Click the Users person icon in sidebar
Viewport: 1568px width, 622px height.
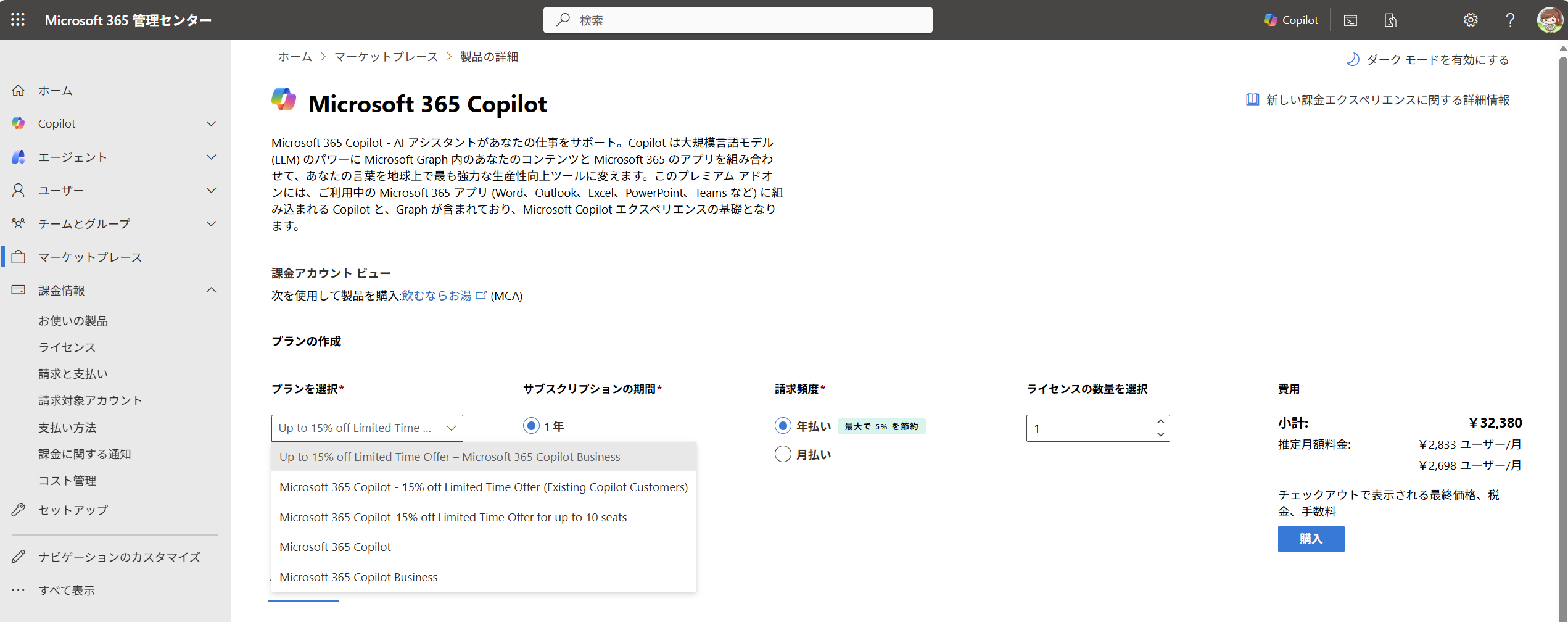19,190
